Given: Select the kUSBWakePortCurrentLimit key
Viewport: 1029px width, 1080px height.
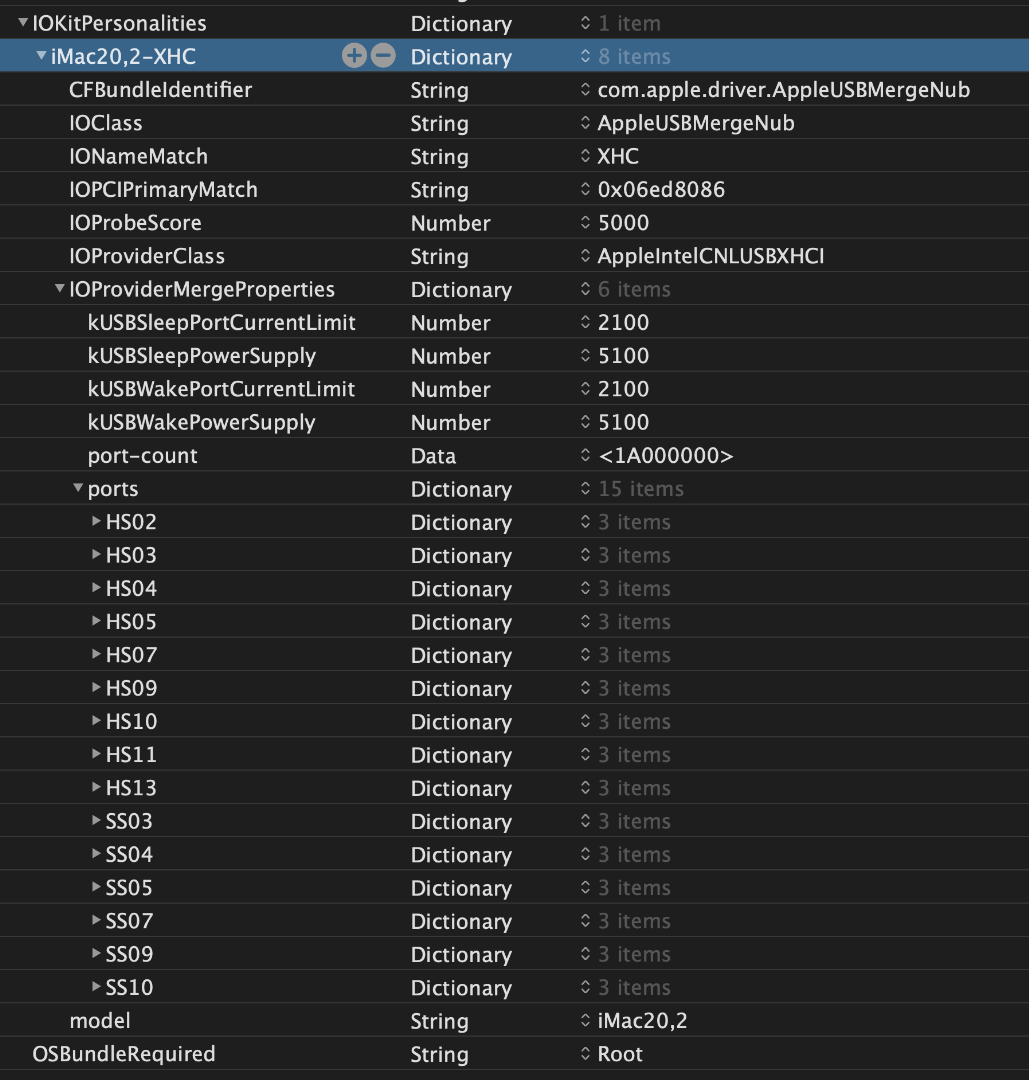Looking at the screenshot, I should (221, 388).
